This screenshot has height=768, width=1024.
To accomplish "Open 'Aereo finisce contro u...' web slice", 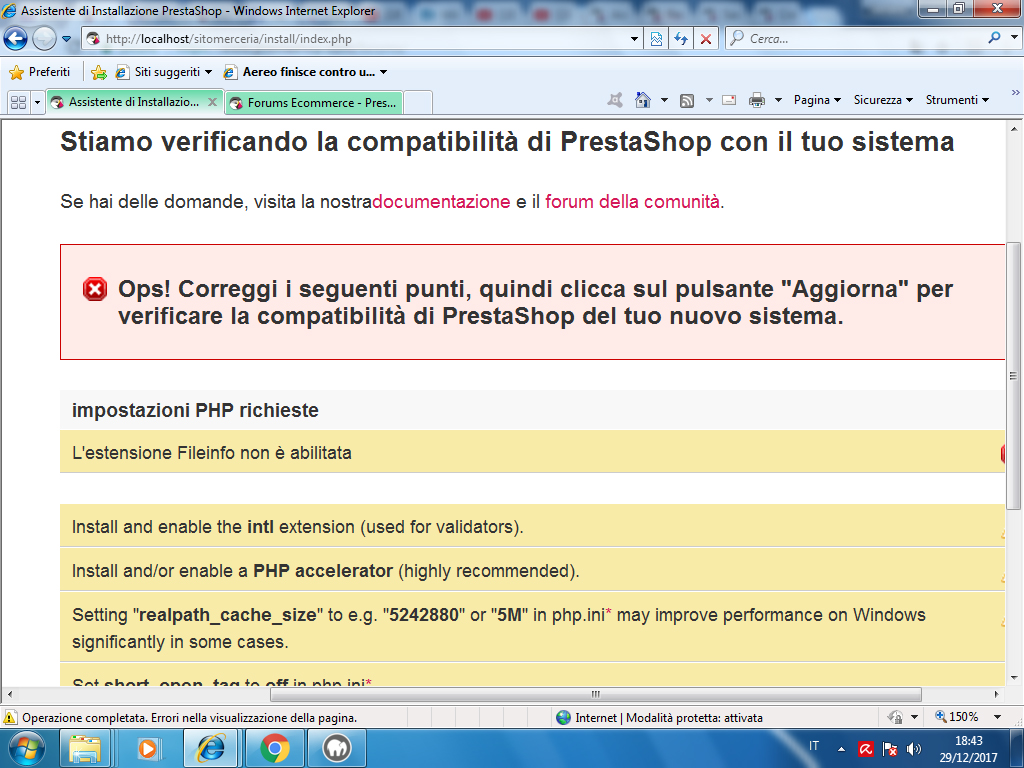I will tap(305, 72).
